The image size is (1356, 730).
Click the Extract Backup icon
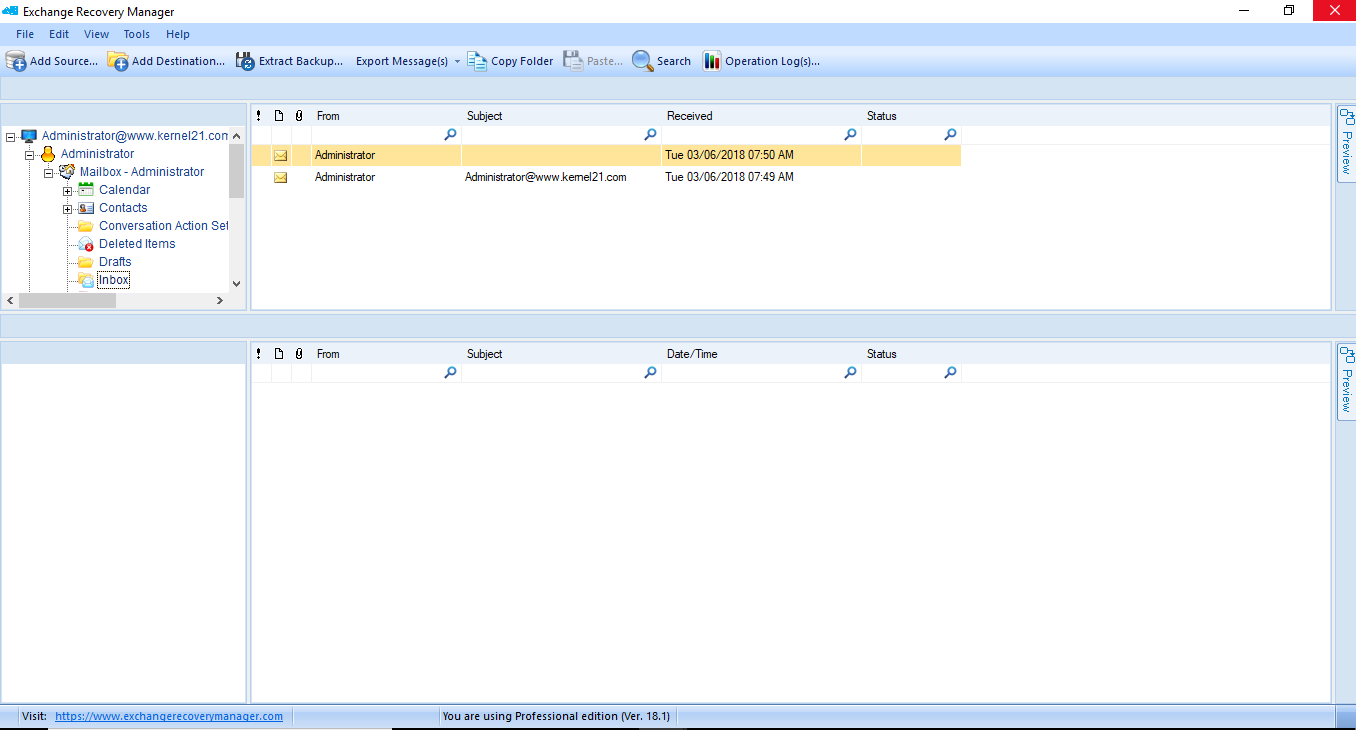pyautogui.click(x=245, y=61)
